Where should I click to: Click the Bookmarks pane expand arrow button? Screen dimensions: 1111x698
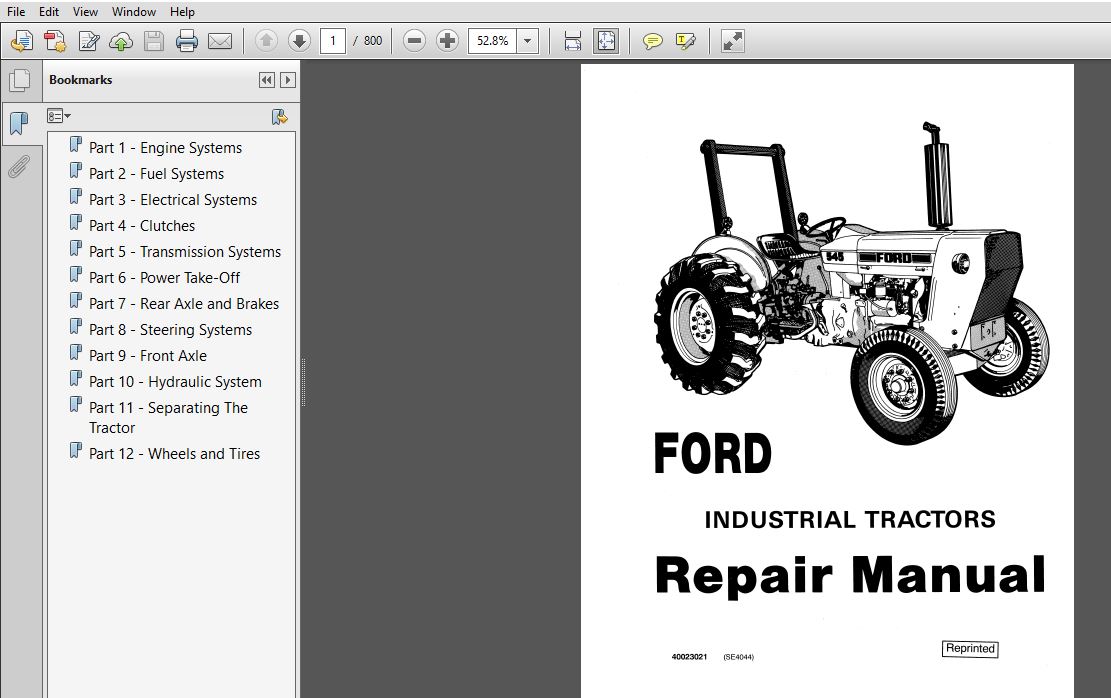(x=288, y=80)
